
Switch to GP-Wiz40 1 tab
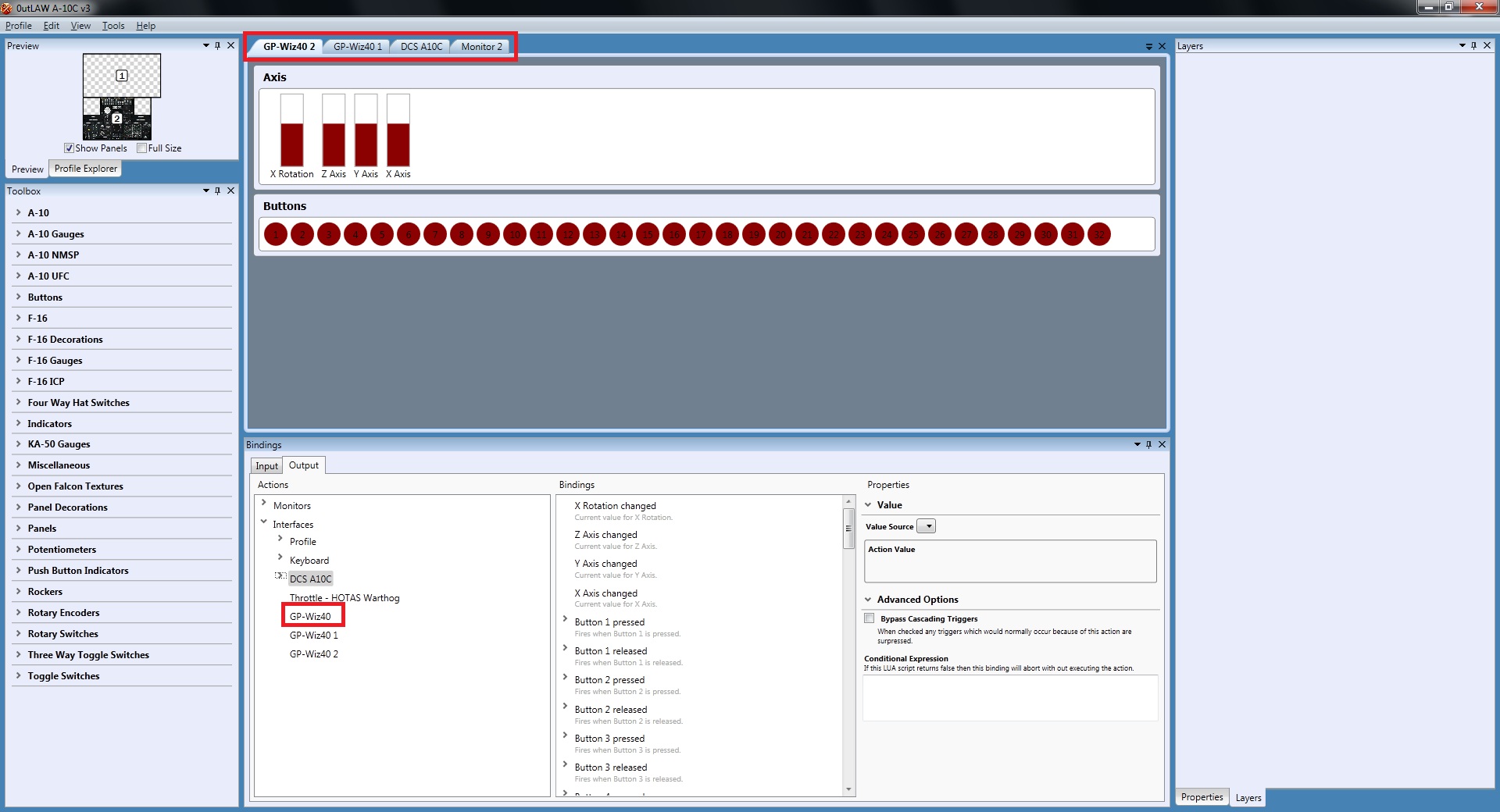(x=358, y=47)
